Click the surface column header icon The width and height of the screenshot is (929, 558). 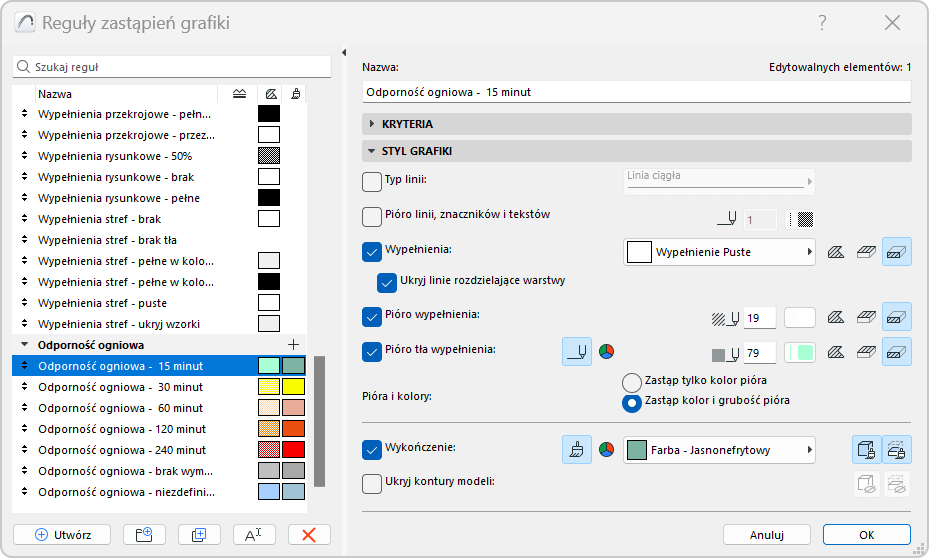pos(296,94)
